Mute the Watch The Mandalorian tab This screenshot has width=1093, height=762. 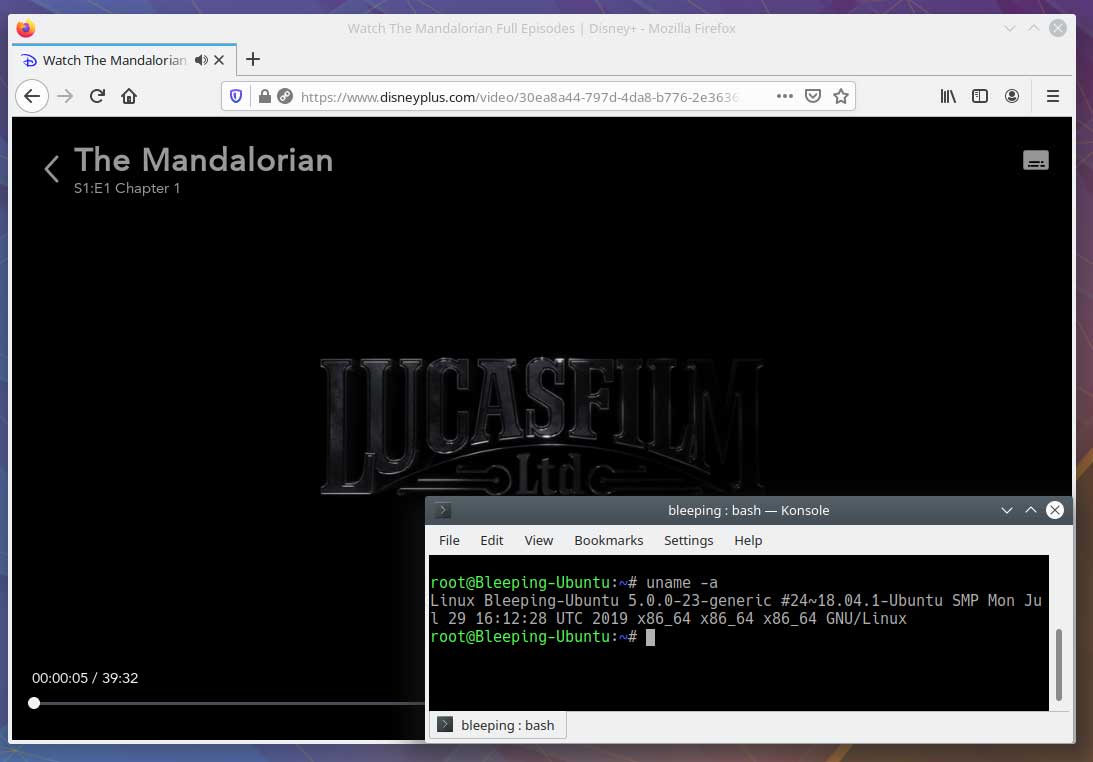[201, 60]
